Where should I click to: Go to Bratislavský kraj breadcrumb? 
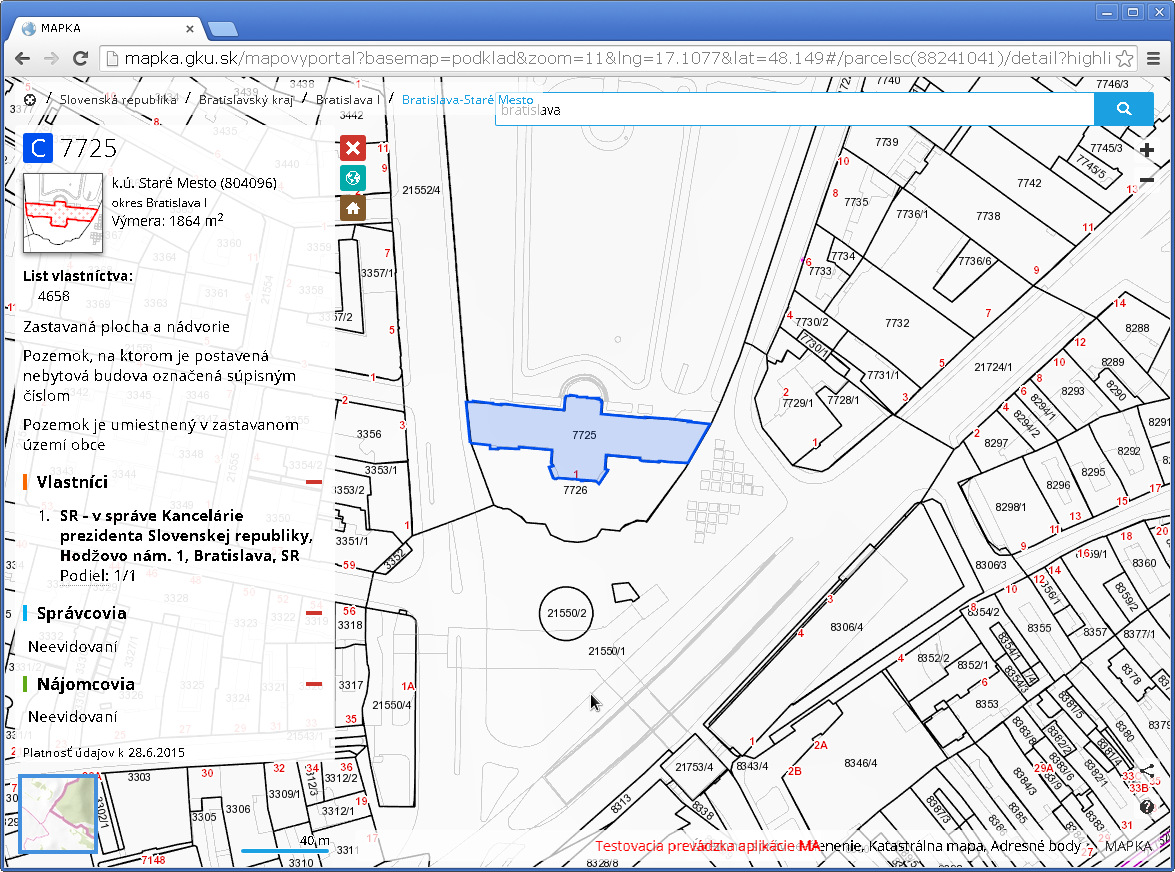245,100
